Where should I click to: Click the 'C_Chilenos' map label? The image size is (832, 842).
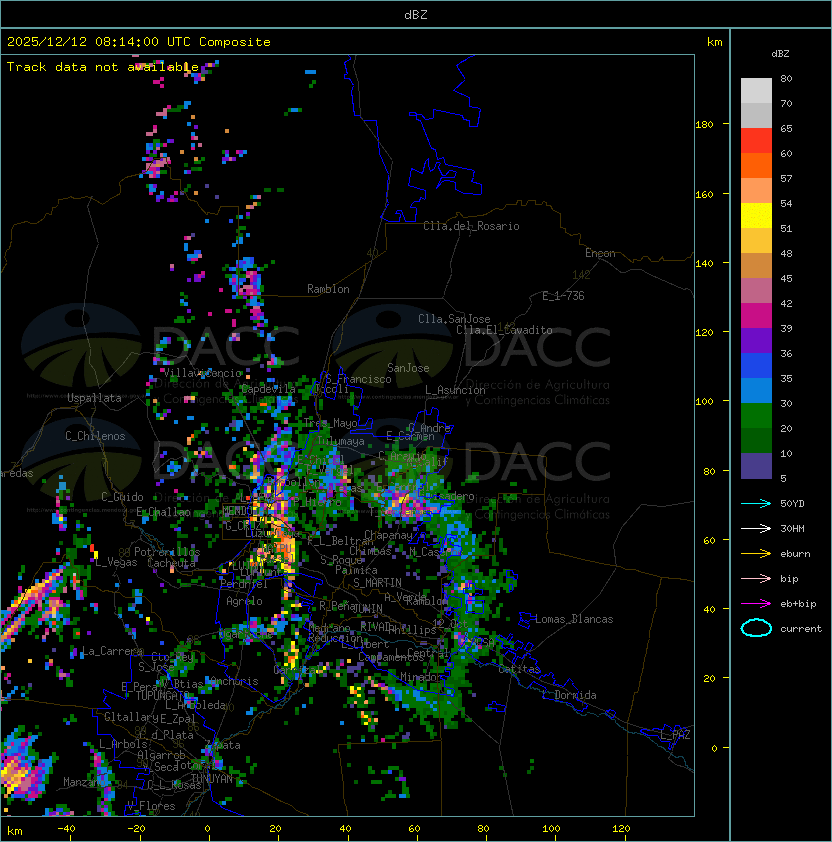point(95,436)
